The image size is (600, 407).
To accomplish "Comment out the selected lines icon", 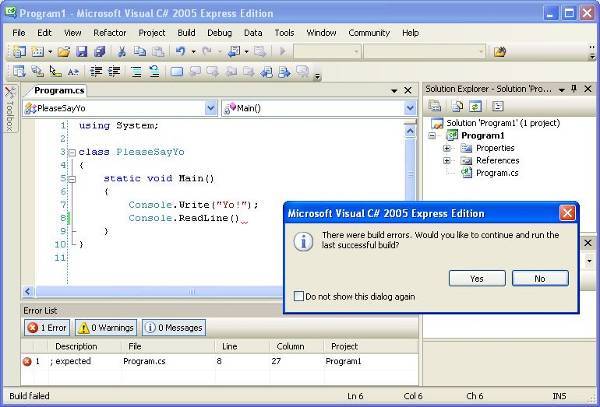I will 136,71.
